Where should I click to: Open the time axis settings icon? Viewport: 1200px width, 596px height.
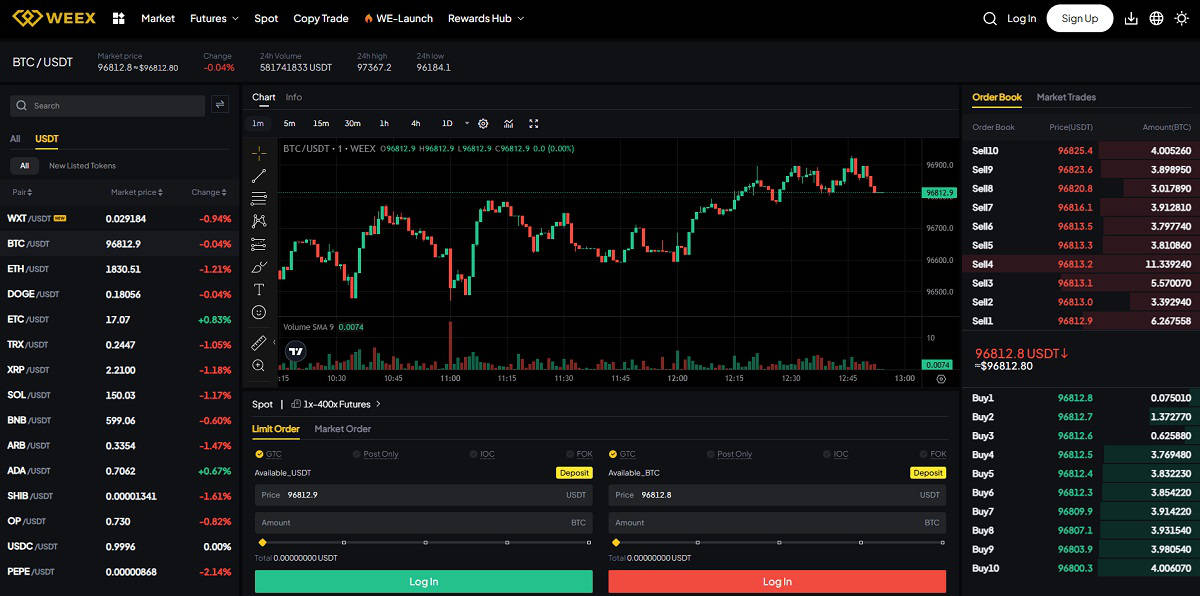tap(940, 379)
